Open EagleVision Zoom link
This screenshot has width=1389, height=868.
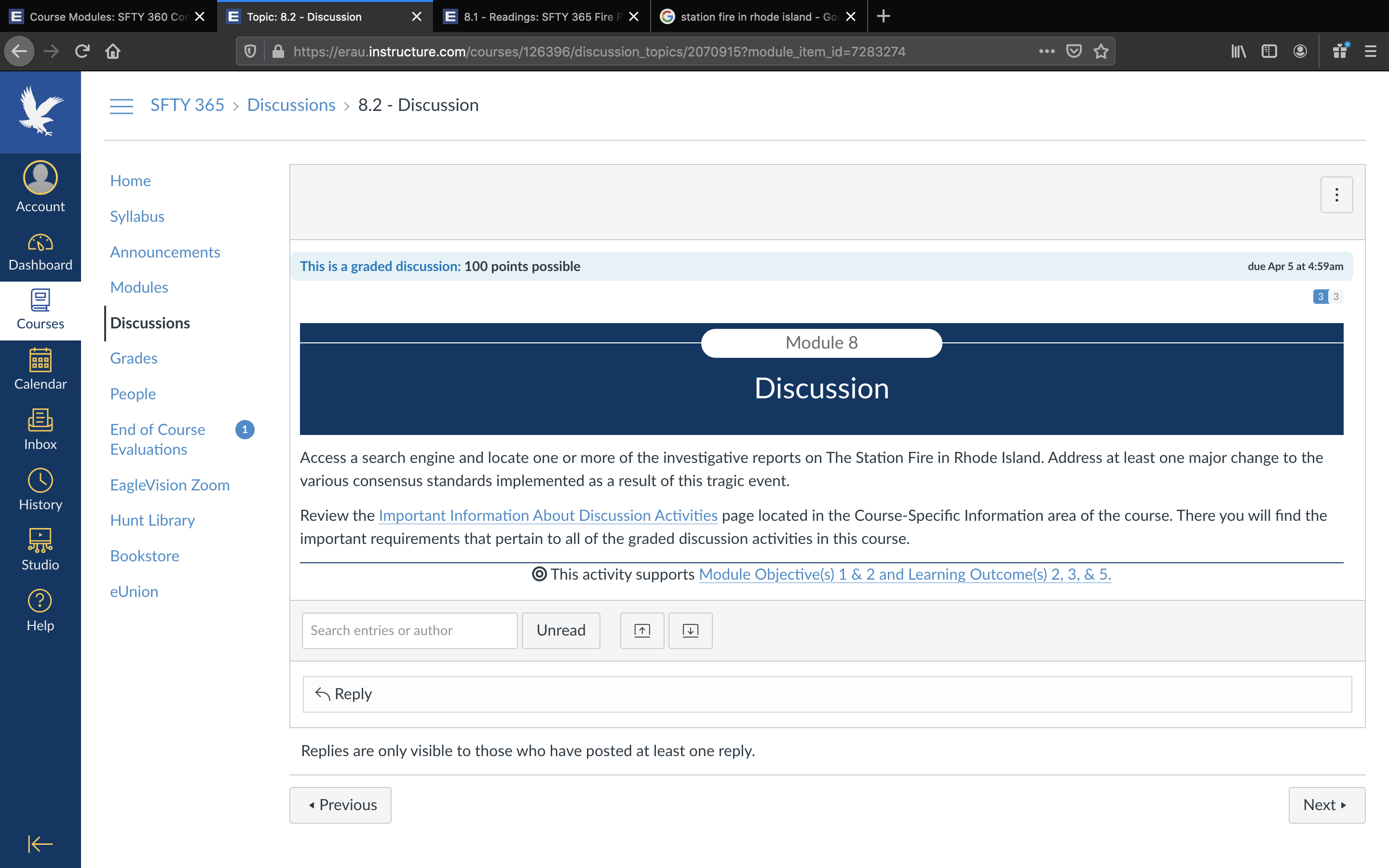point(170,485)
